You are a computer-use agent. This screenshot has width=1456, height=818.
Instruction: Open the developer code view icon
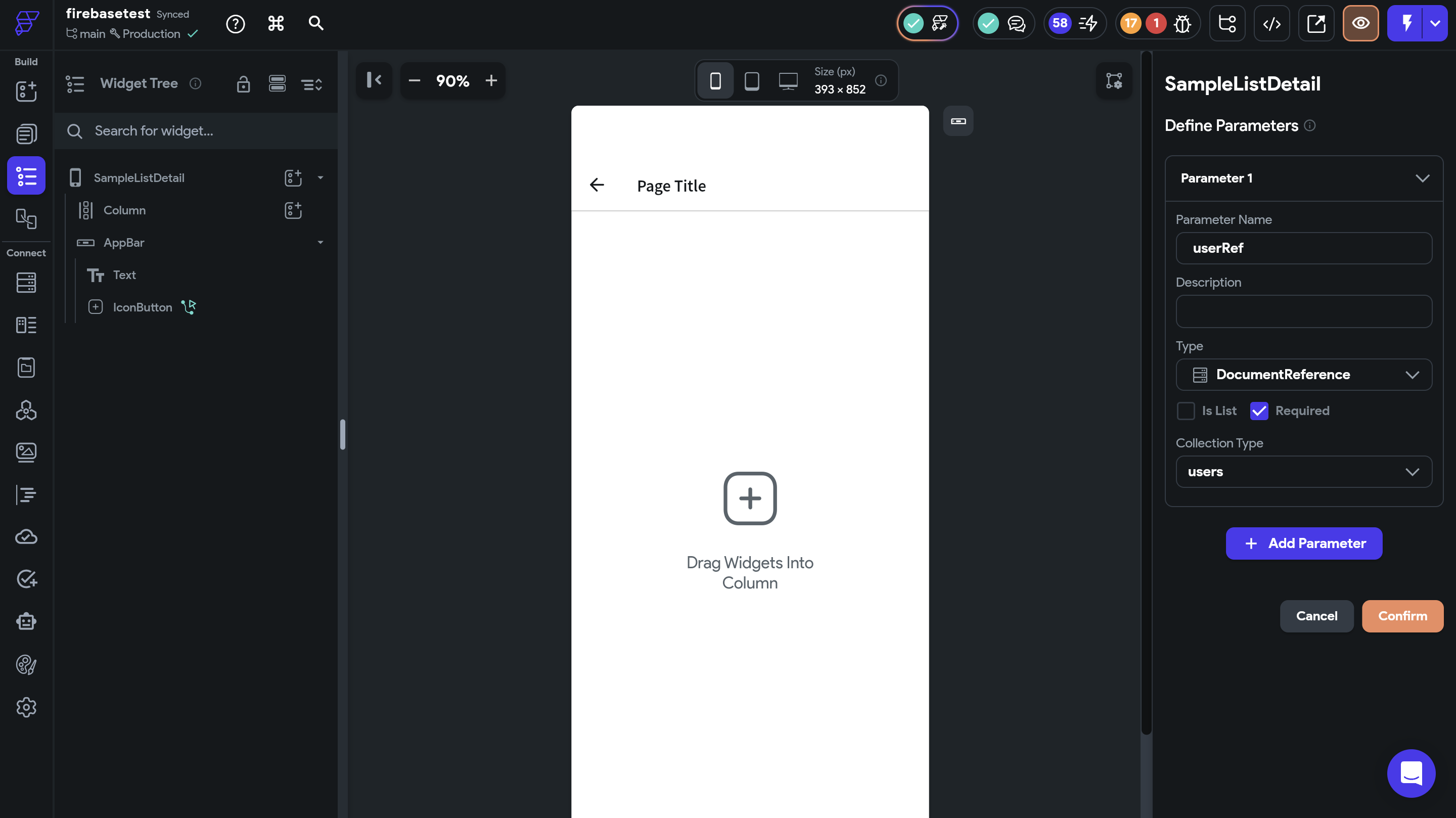coord(1272,23)
